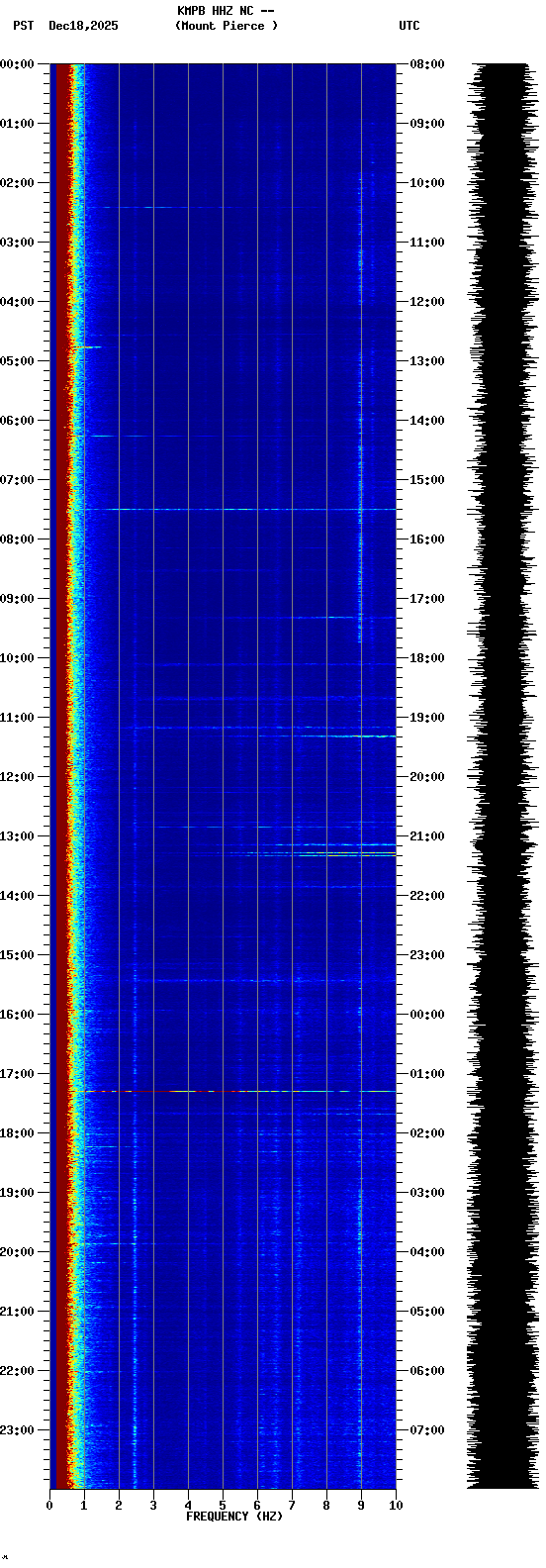Click the frequency axis tick '7'
This screenshot has width=546, height=1568.
click(x=292, y=1506)
